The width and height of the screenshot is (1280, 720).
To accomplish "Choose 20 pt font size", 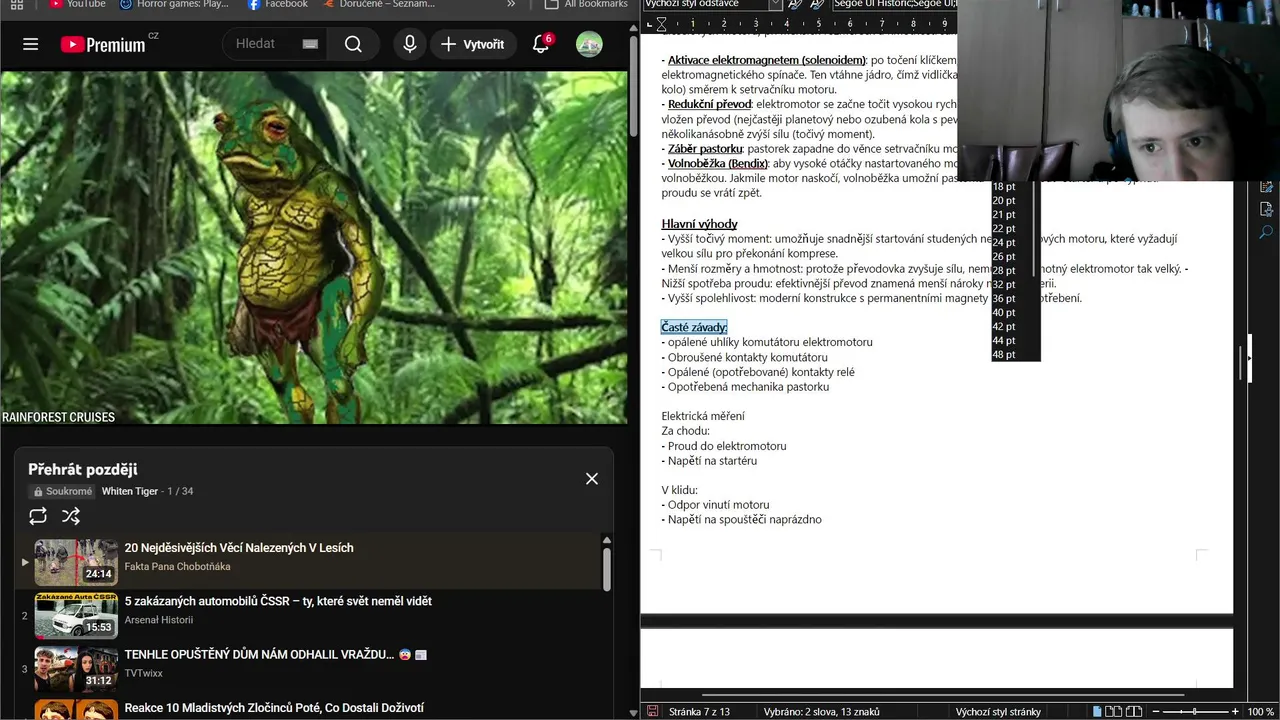I will coord(1004,201).
